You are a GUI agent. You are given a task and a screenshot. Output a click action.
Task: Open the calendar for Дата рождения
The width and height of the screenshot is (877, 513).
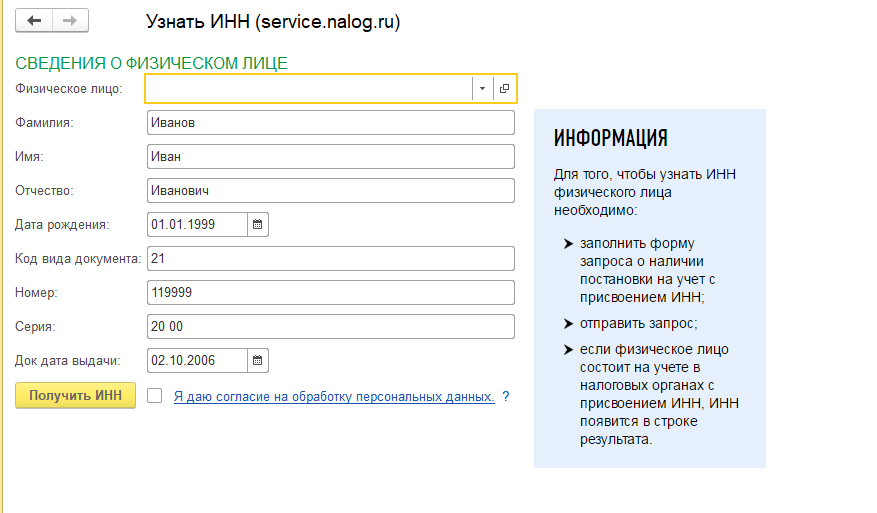pyautogui.click(x=257, y=225)
